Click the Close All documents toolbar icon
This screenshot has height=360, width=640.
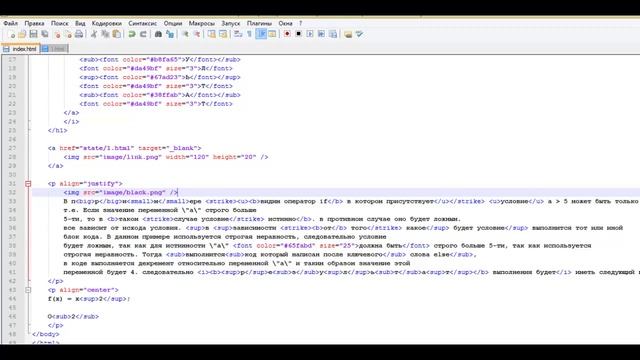coord(68,34)
